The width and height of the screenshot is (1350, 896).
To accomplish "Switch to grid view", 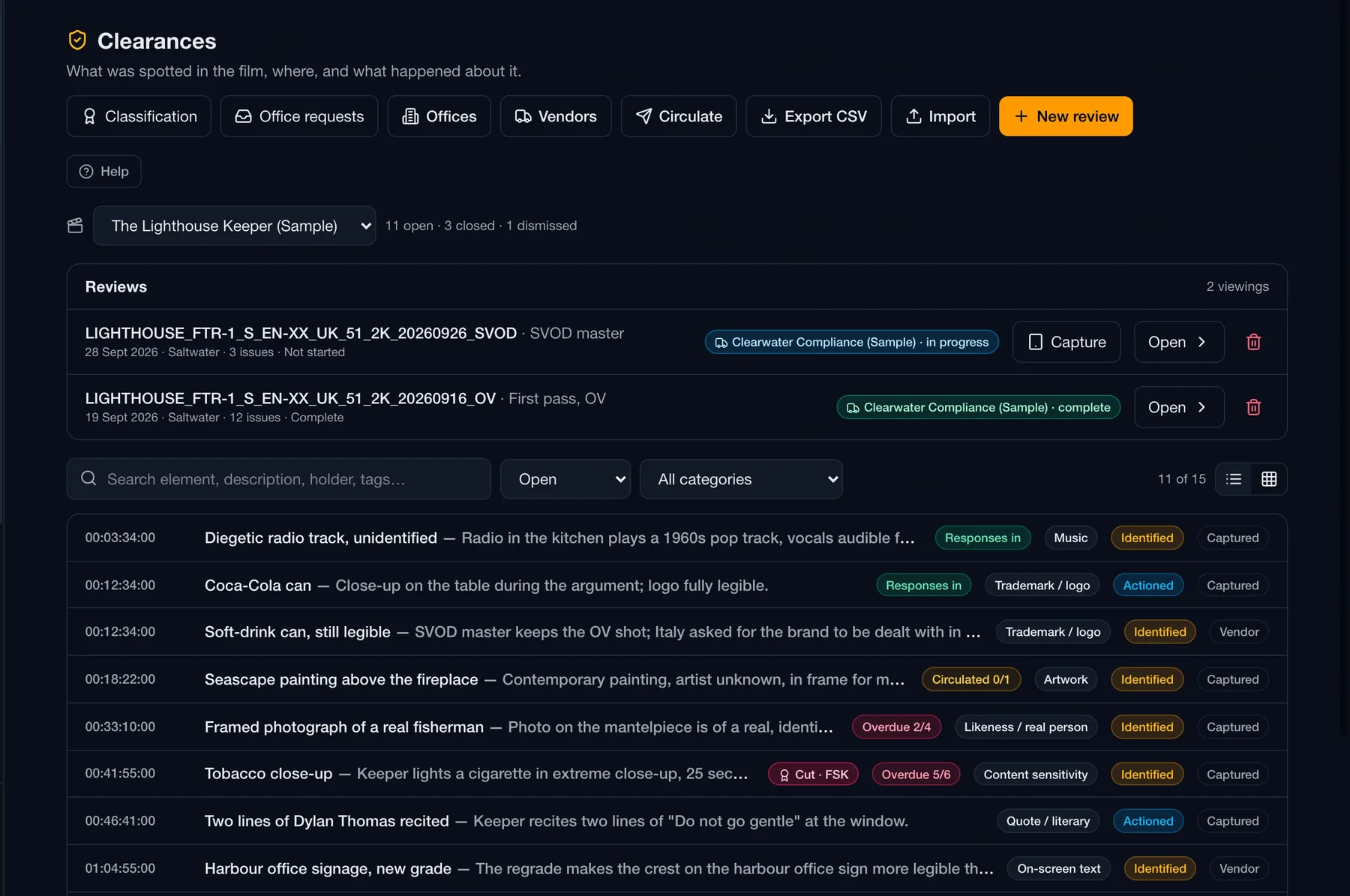I will coord(1269,479).
